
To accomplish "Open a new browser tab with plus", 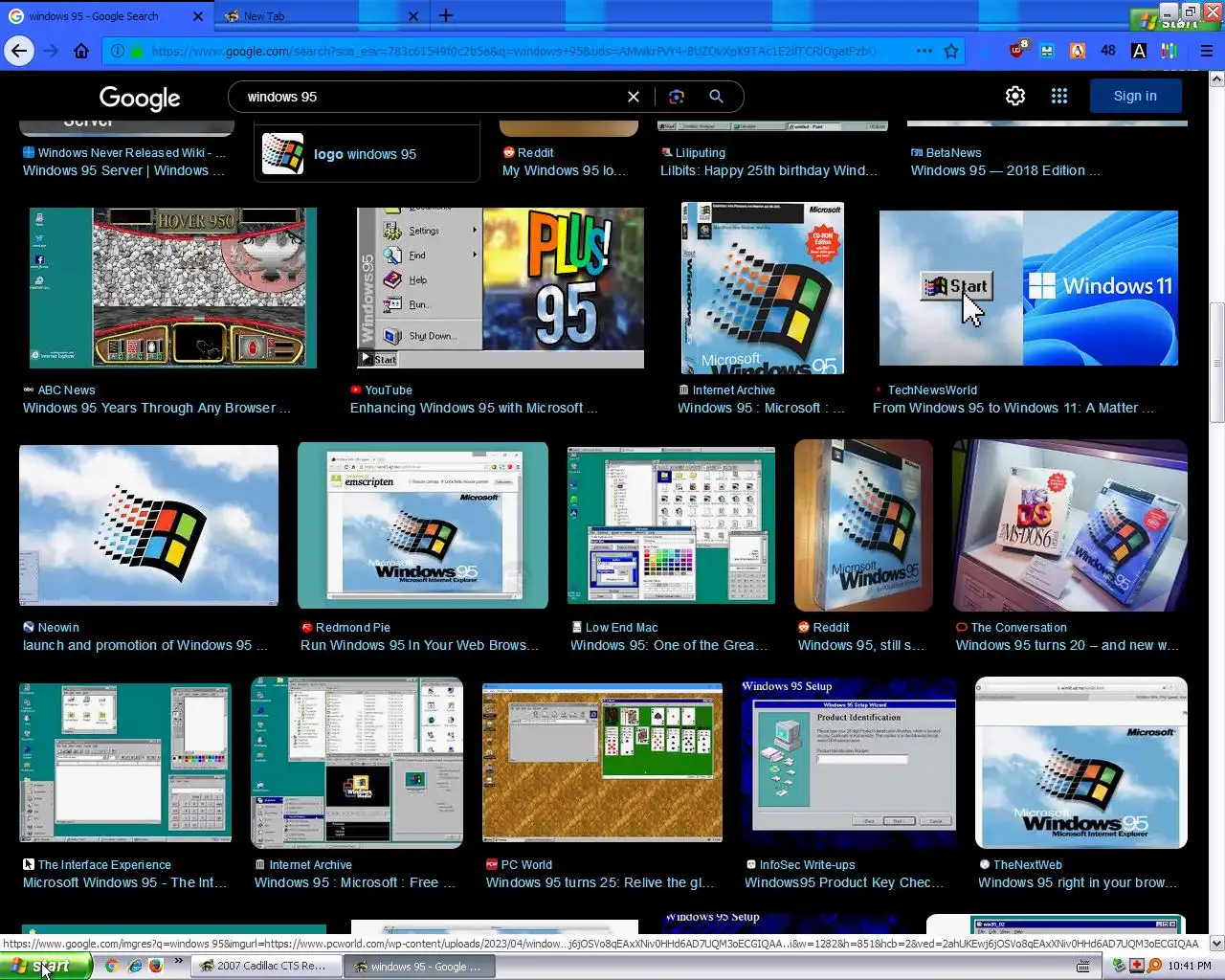I will [446, 15].
